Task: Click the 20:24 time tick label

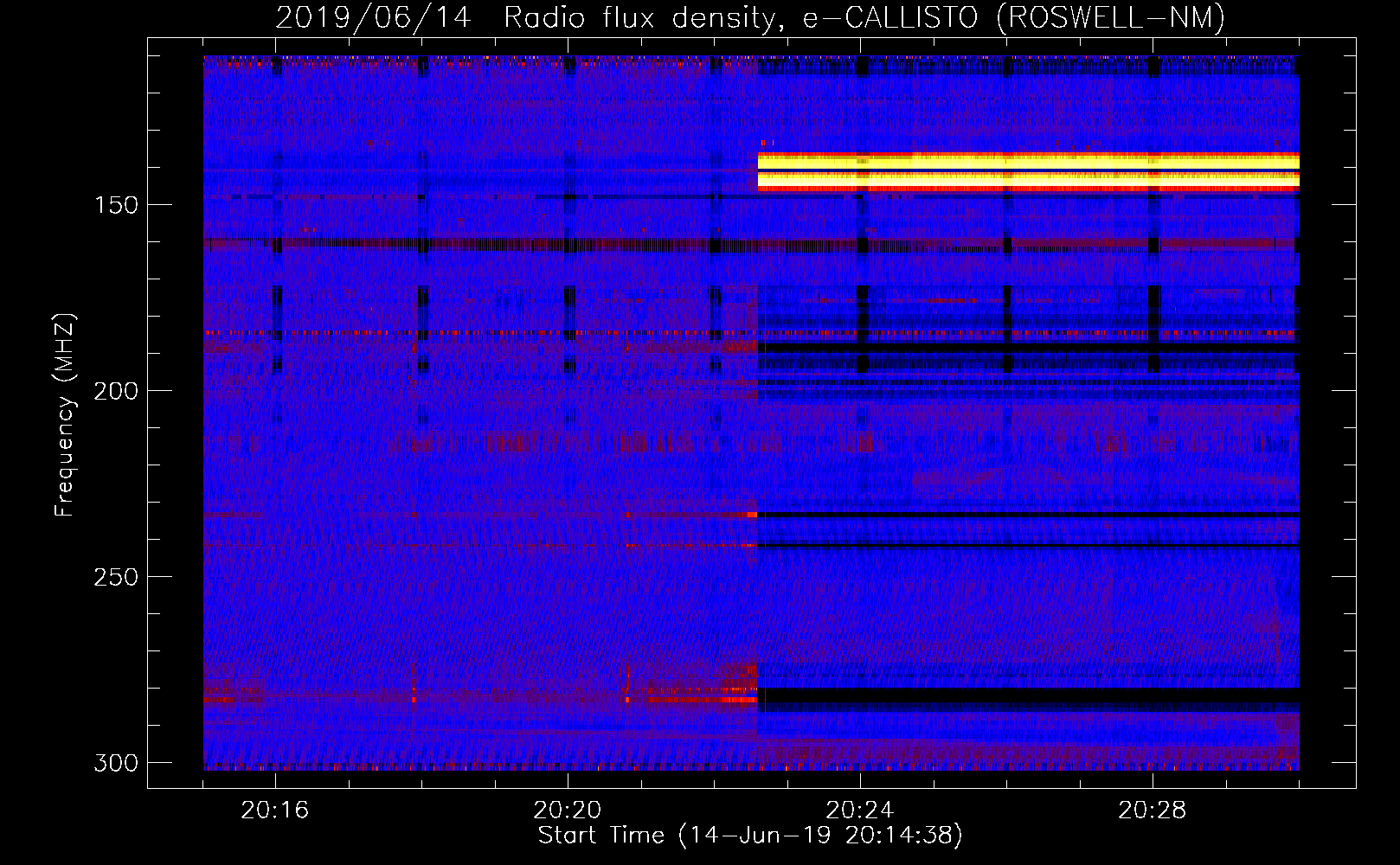Action: click(x=860, y=811)
